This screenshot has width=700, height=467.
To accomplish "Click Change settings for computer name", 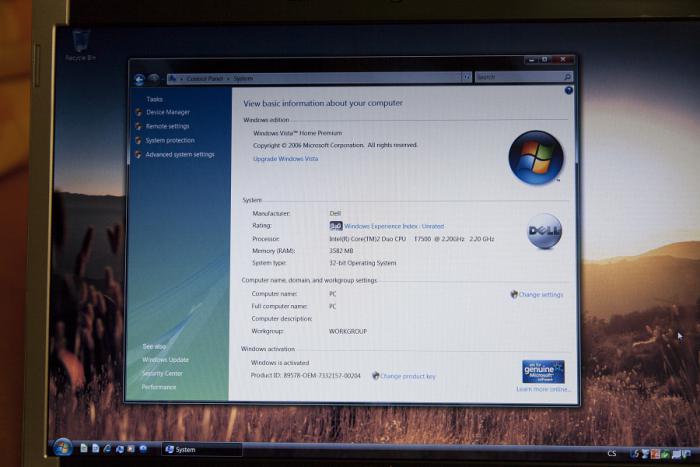I will click(540, 295).
